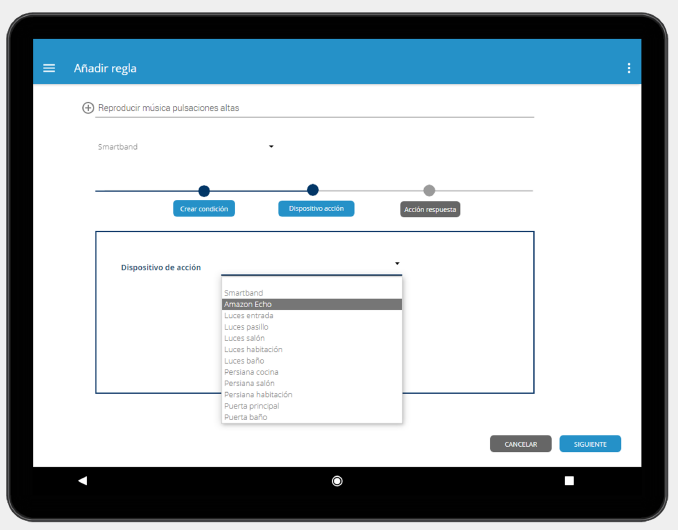The image size is (678, 530).
Task: Collapse the Dispositivo de acción dropdown arrow
Action: pos(397,263)
